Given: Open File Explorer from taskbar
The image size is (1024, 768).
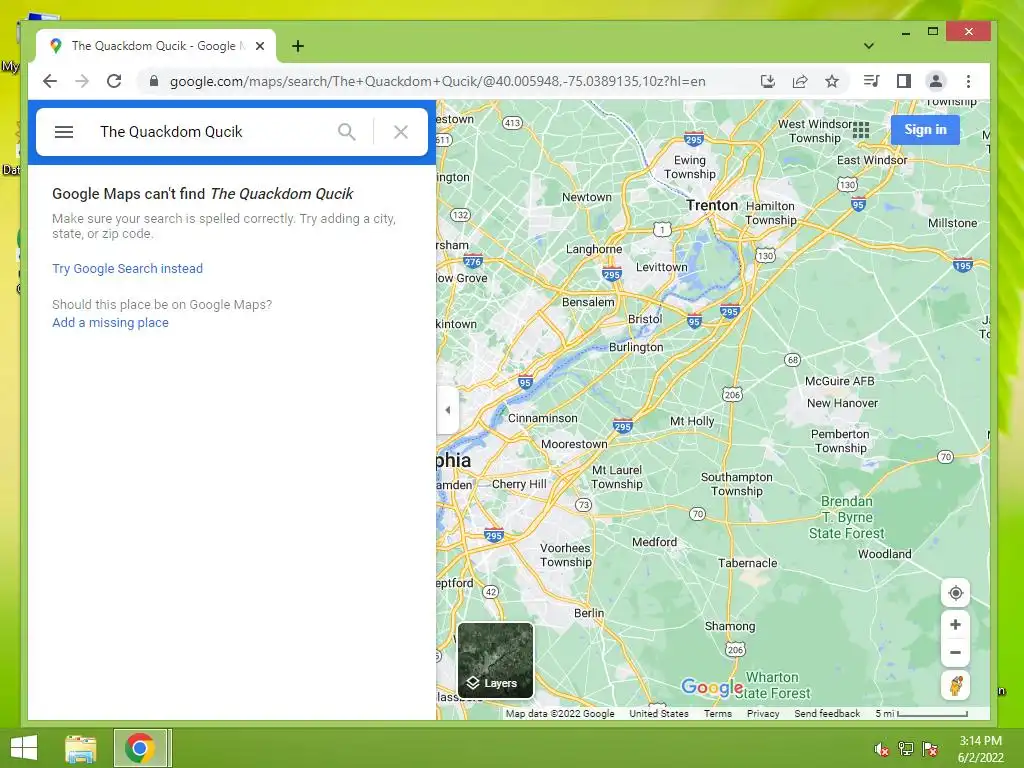Looking at the screenshot, I should pyautogui.click(x=80, y=748).
